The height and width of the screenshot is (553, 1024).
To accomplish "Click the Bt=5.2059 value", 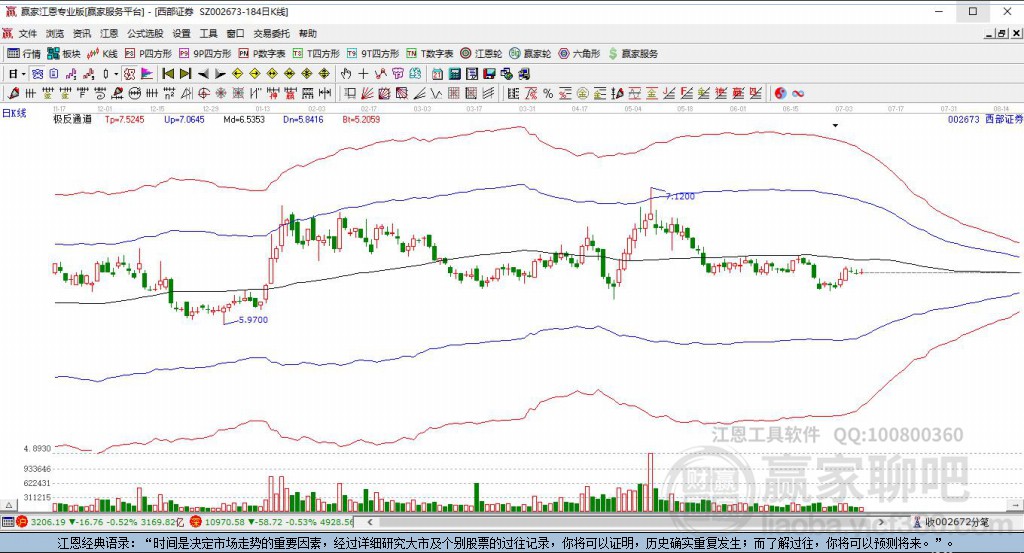I will 361,119.
